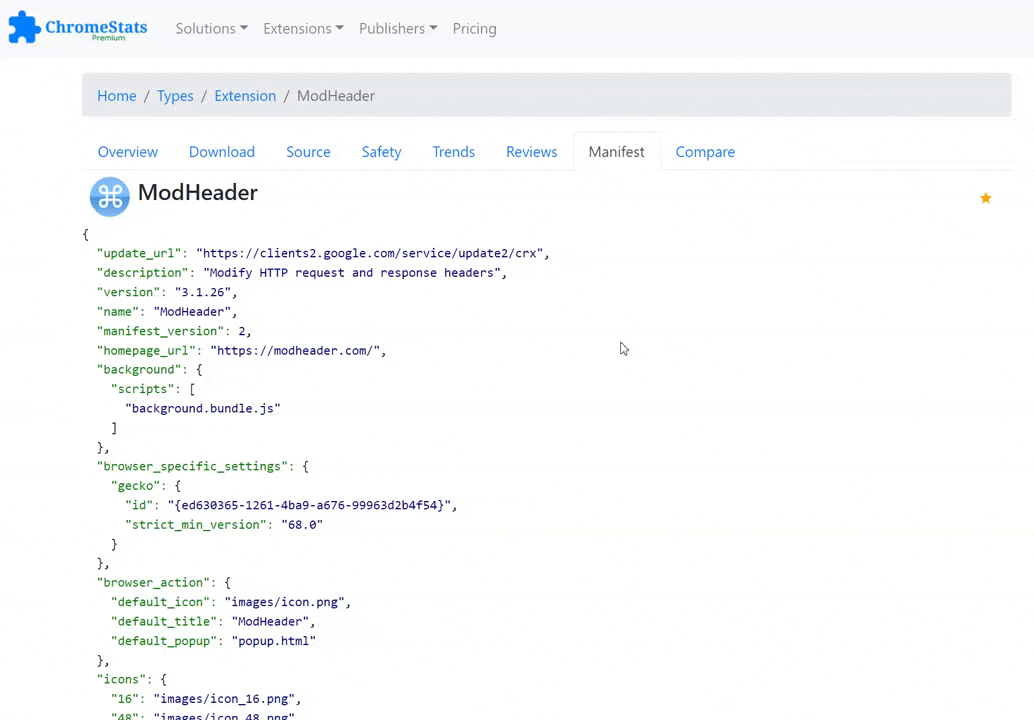The height and width of the screenshot is (720, 1034).
Task: Click the ChromeStats Premium brand text
Action: (96, 29)
